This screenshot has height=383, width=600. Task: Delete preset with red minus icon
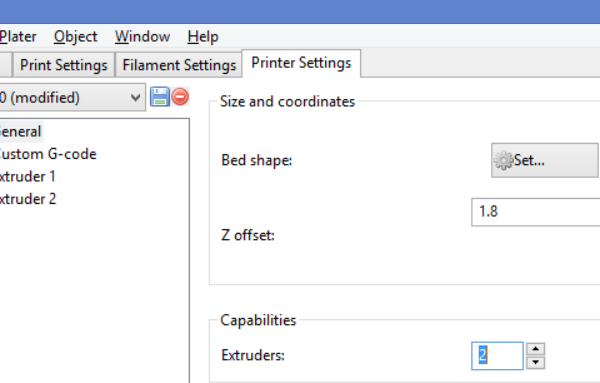click(x=180, y=97)
